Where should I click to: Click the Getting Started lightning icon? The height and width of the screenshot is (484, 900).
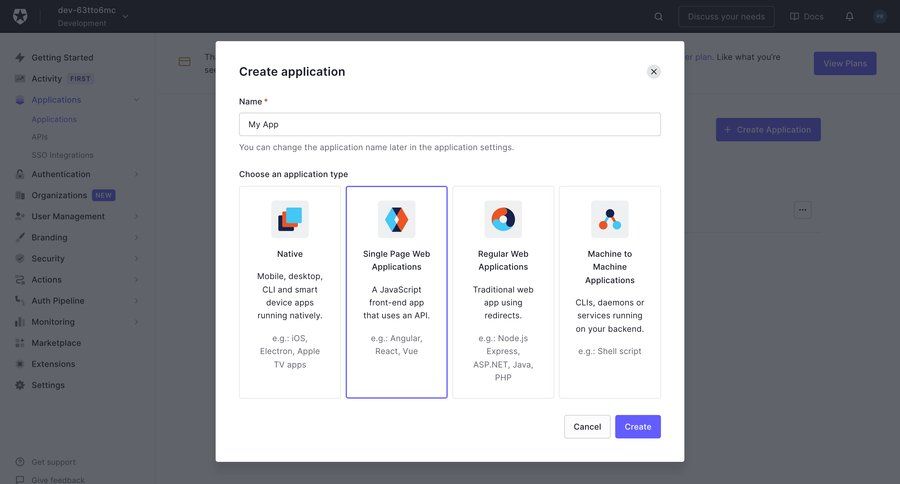point(20,57)
